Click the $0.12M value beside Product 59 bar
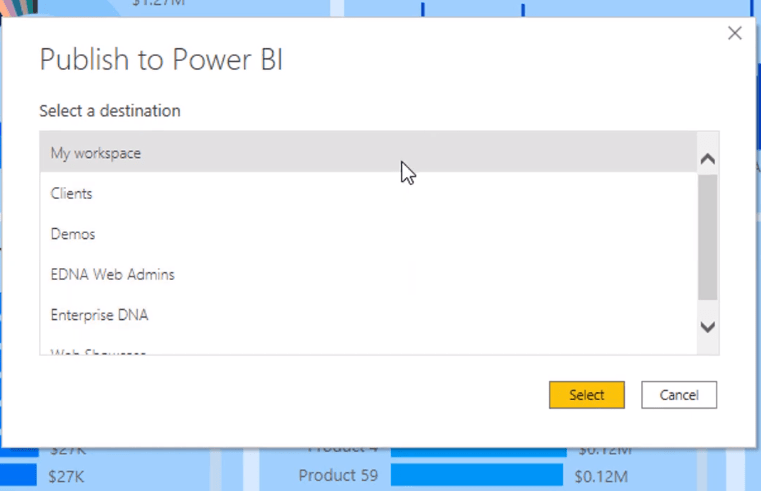The image size is (761, 491). tap(601, 476)
